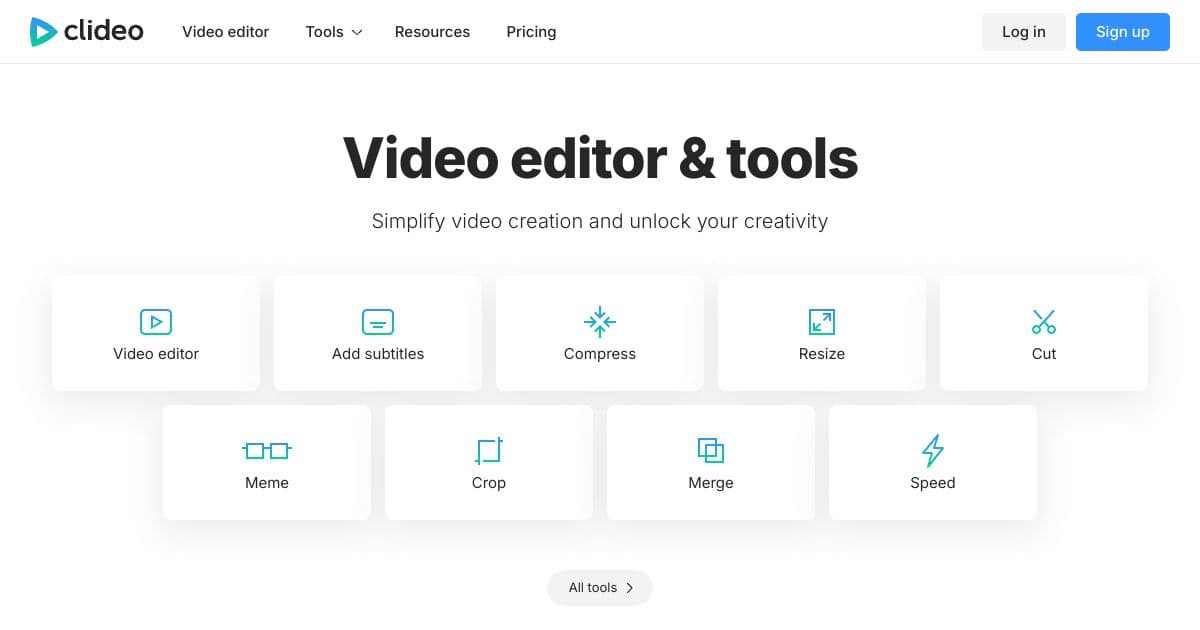This screenshot has height=630, width=1200.
Task: Click the Merge videos icon
Action: (x=710, y=451)
